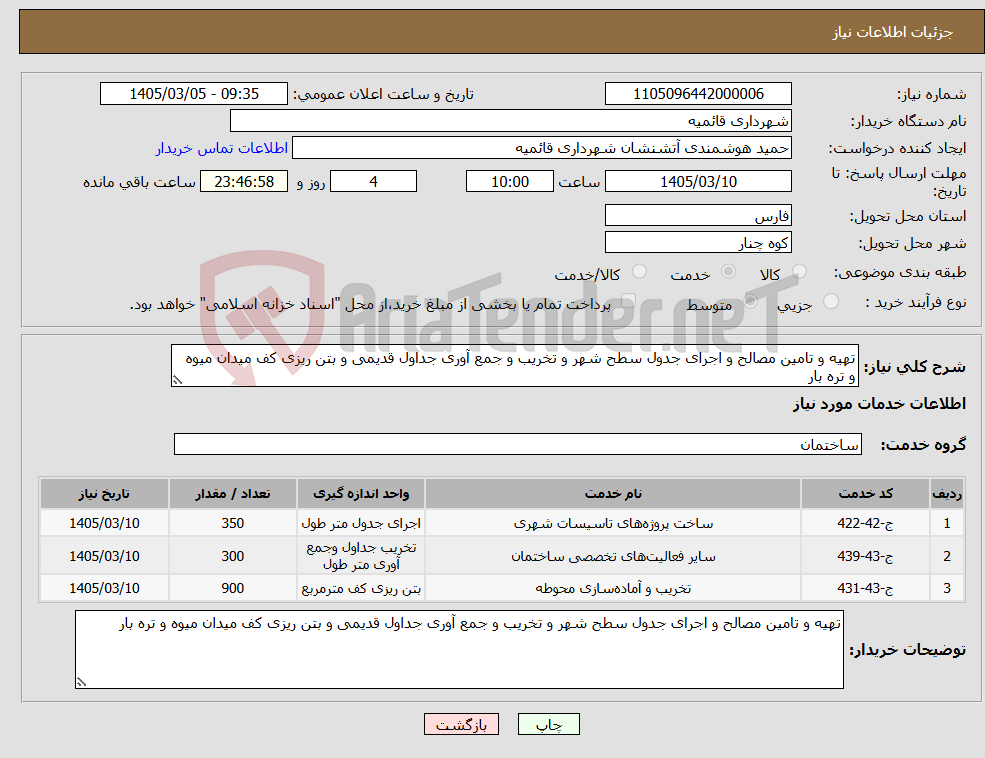Click تخریب و آماده‌سازی محوطه cell
The image size is (985, 758).
click(x=613, y=588)
